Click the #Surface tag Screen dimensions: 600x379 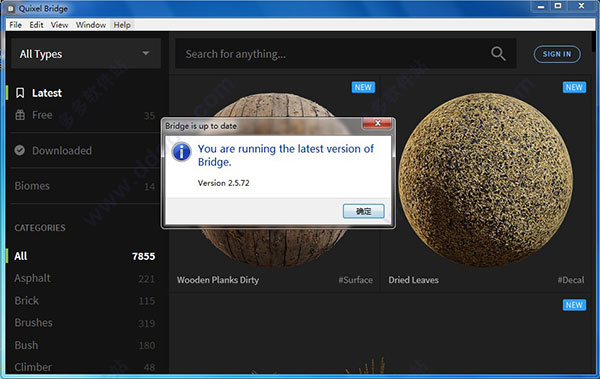[x=355, y=280]
